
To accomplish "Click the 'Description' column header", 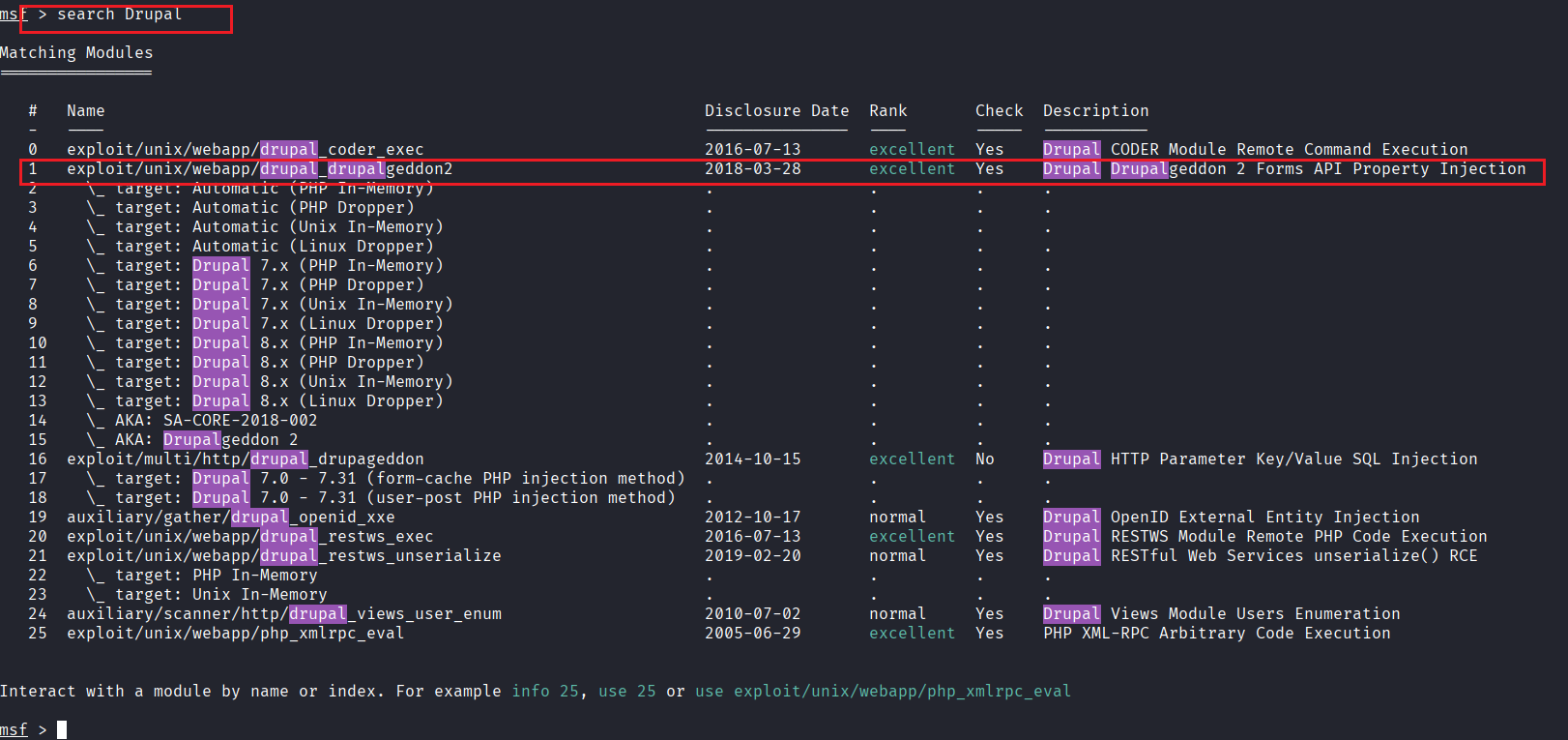I will [1095, 111].
